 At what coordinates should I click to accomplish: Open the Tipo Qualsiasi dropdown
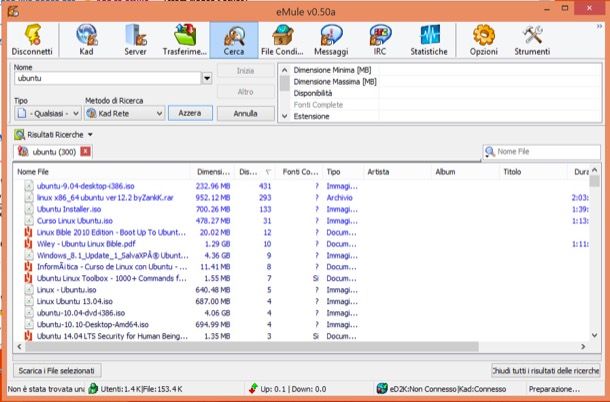[48, 114]
